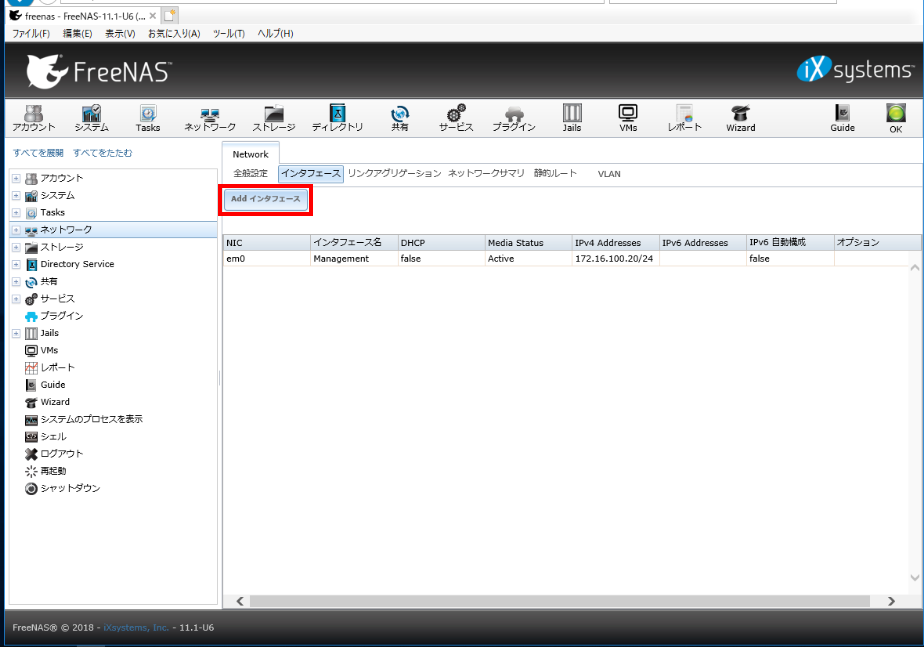Open the ヘルプ(H) browser menu
This screenshot has width=924, height=647.
pos(275,34)
